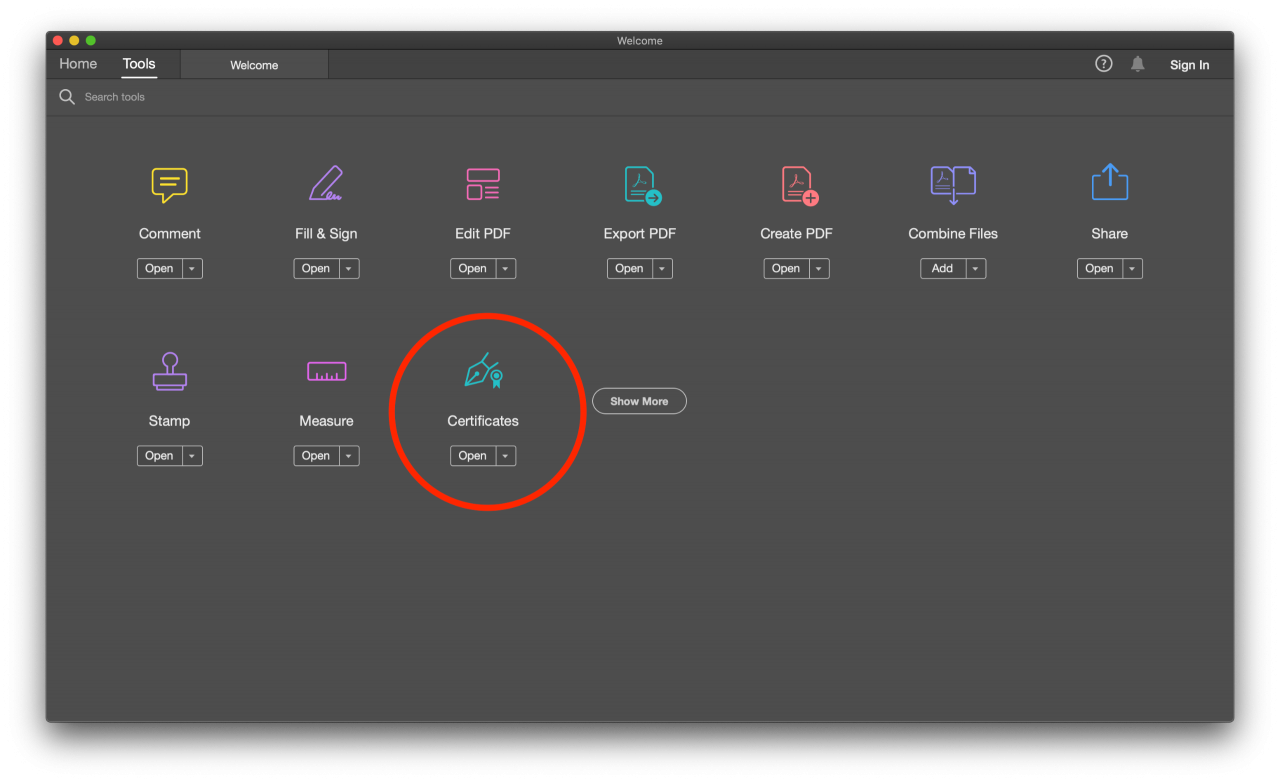The width and height of the screenshot is (1280, 783).
Task: Expand the Measure dropdown arrow
Action: [x=349, y=456]
